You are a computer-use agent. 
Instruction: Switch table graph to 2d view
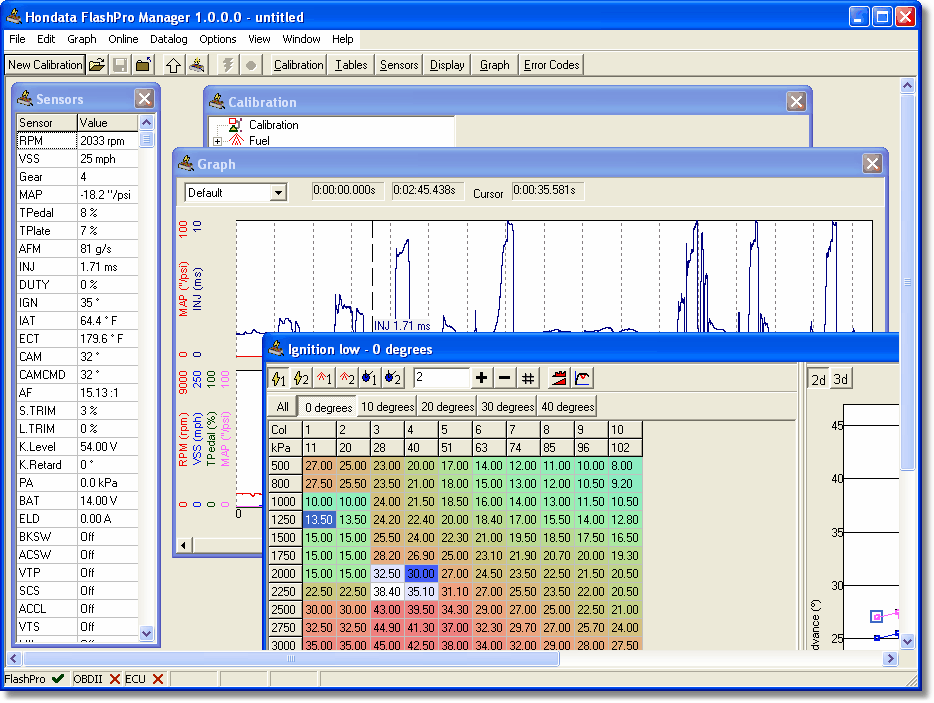pyautogui.click(x=818, y=380)
